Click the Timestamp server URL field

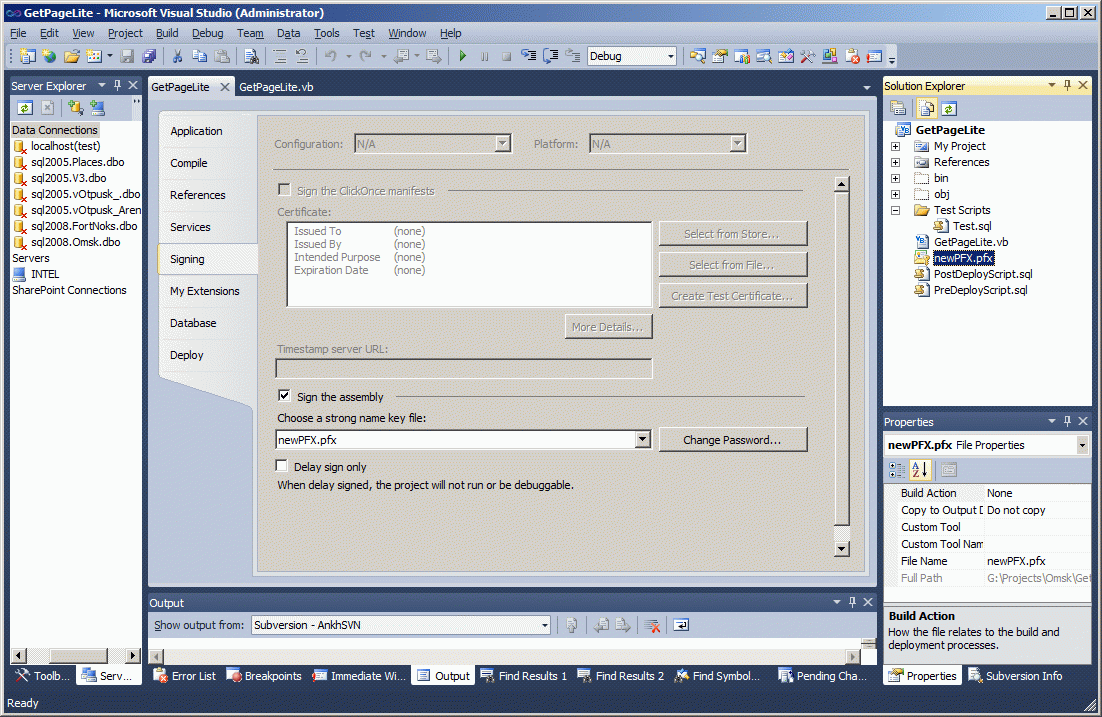click(x=464, y=368)
